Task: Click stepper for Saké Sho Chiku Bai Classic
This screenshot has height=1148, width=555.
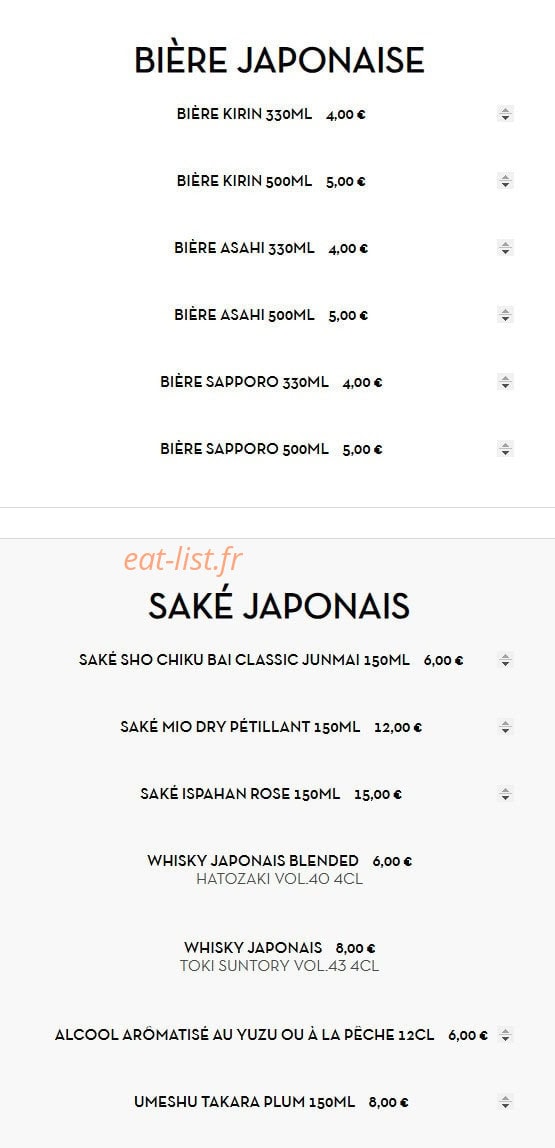Action: (x=504, y=660)
